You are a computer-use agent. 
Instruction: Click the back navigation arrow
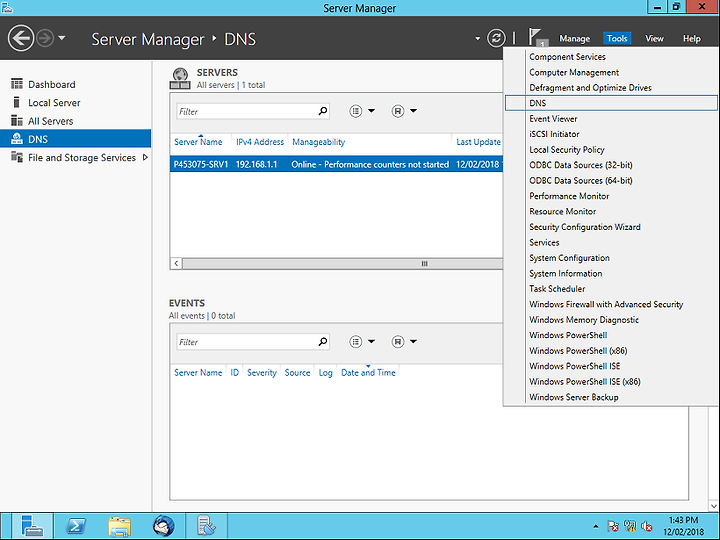[21, 38]
